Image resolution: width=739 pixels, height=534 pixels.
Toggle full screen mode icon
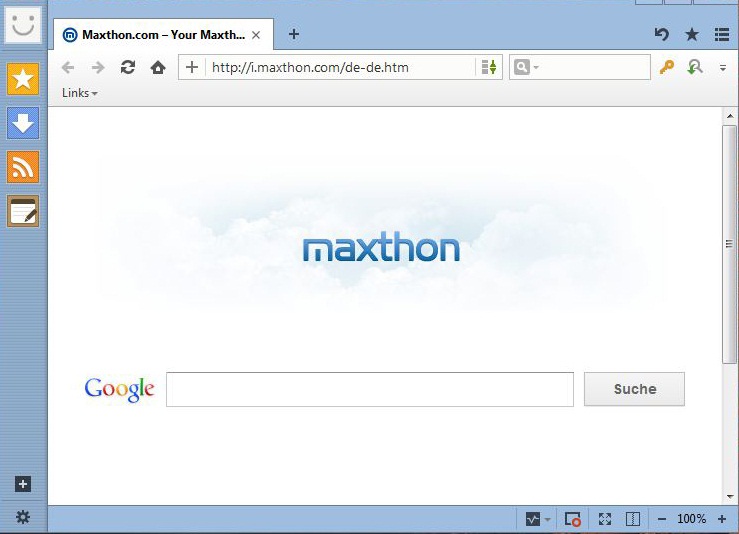605,519
